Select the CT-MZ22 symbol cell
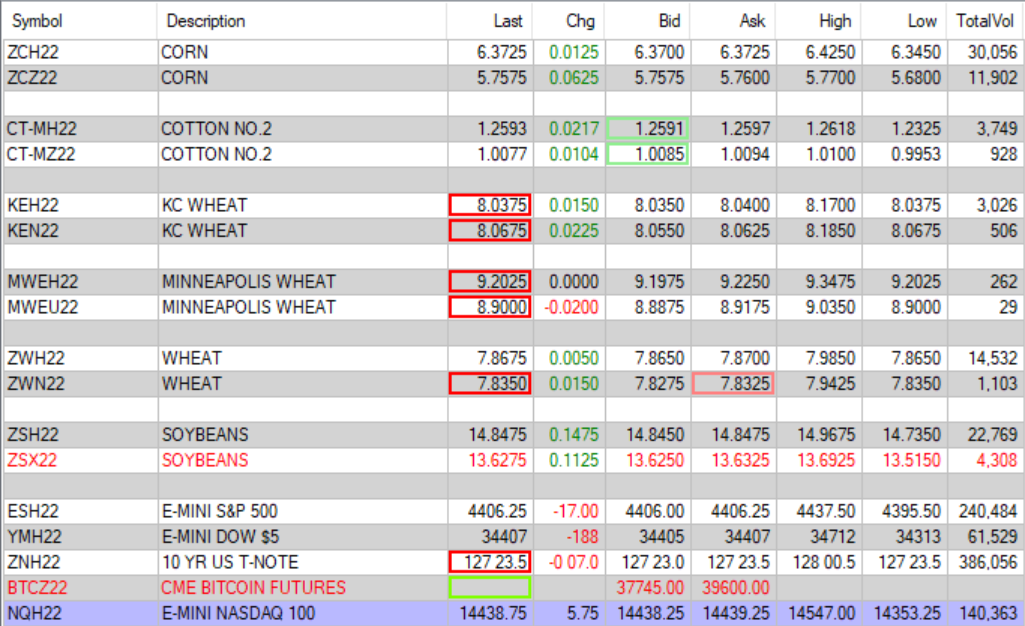This screenshot has height=626, width=1025. (80, 154)
